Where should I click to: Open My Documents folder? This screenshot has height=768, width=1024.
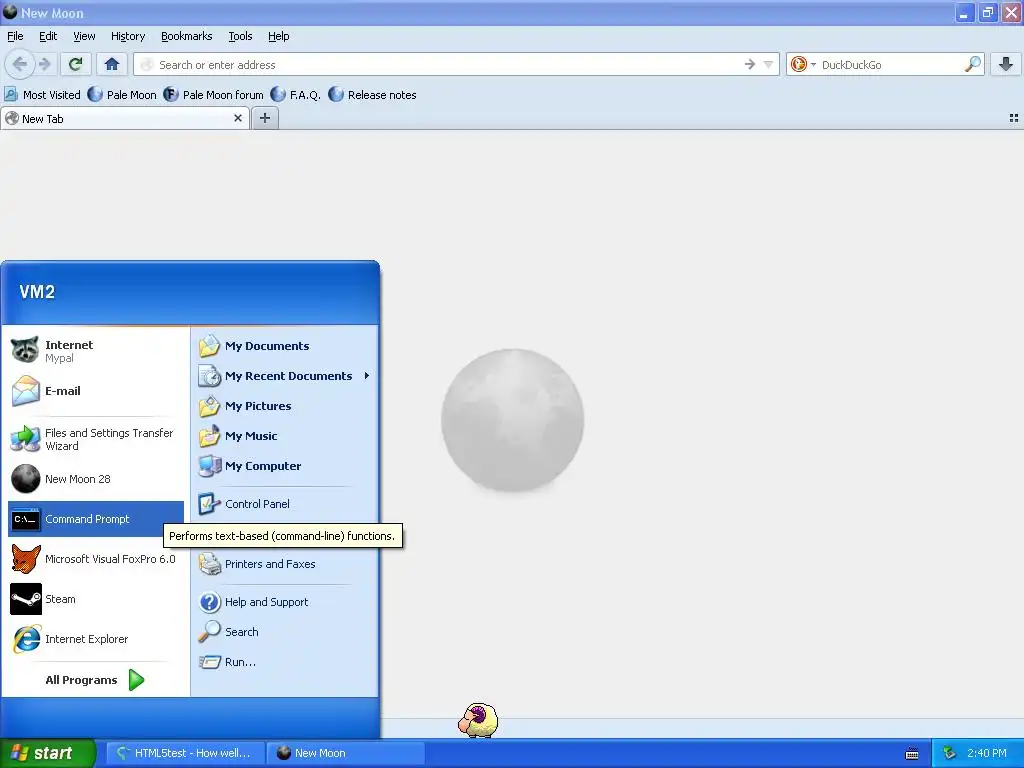tap(284, 345)
